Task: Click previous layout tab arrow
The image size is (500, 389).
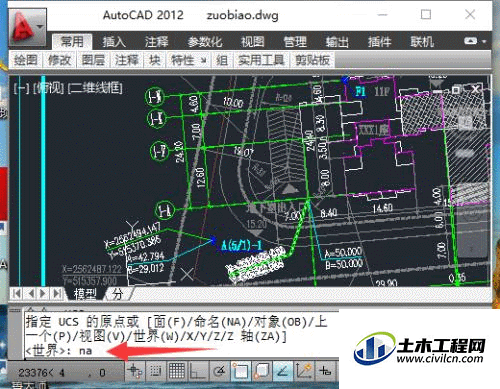Action: click(x=31, y=294)
